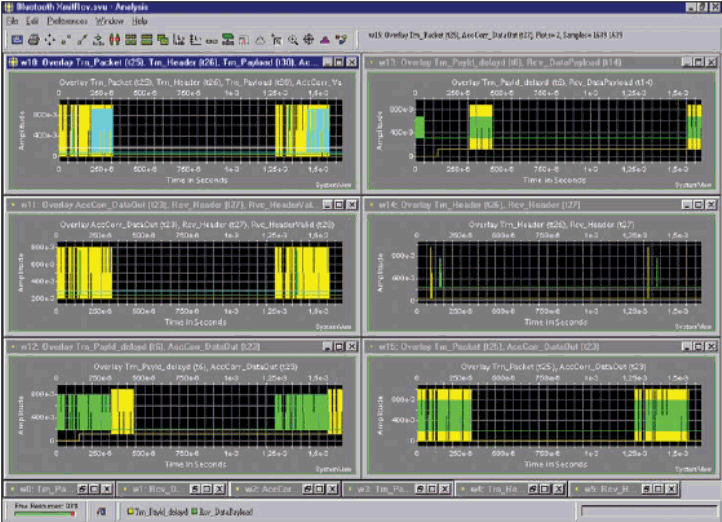This screenshot has width=722, height=522.
Task: Click the yellow Trm_Payld_delayd legend swatch
Action: (131, 511)
